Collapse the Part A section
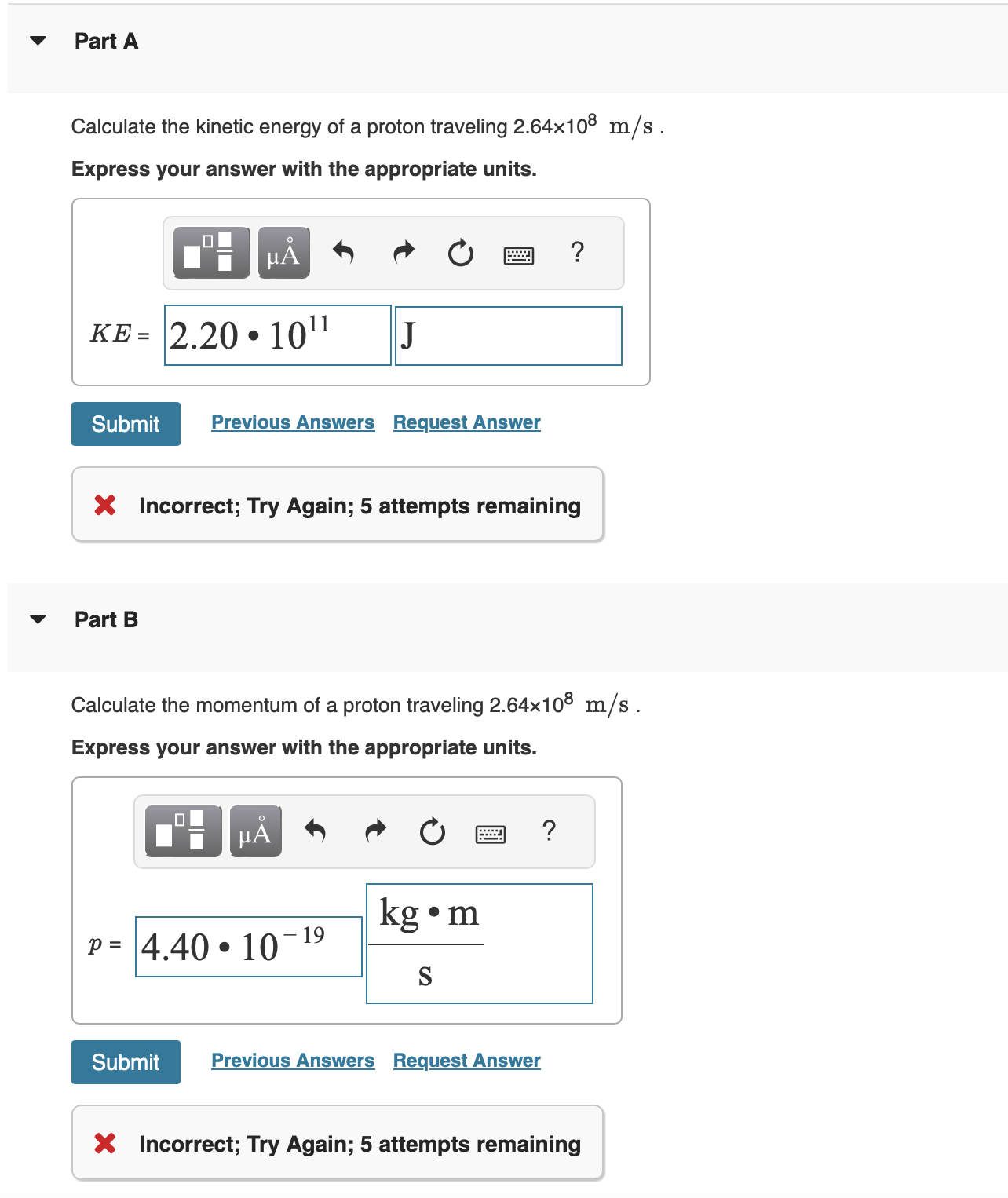Viewport: 1008px width, 1198px height. tap(37, 42)
